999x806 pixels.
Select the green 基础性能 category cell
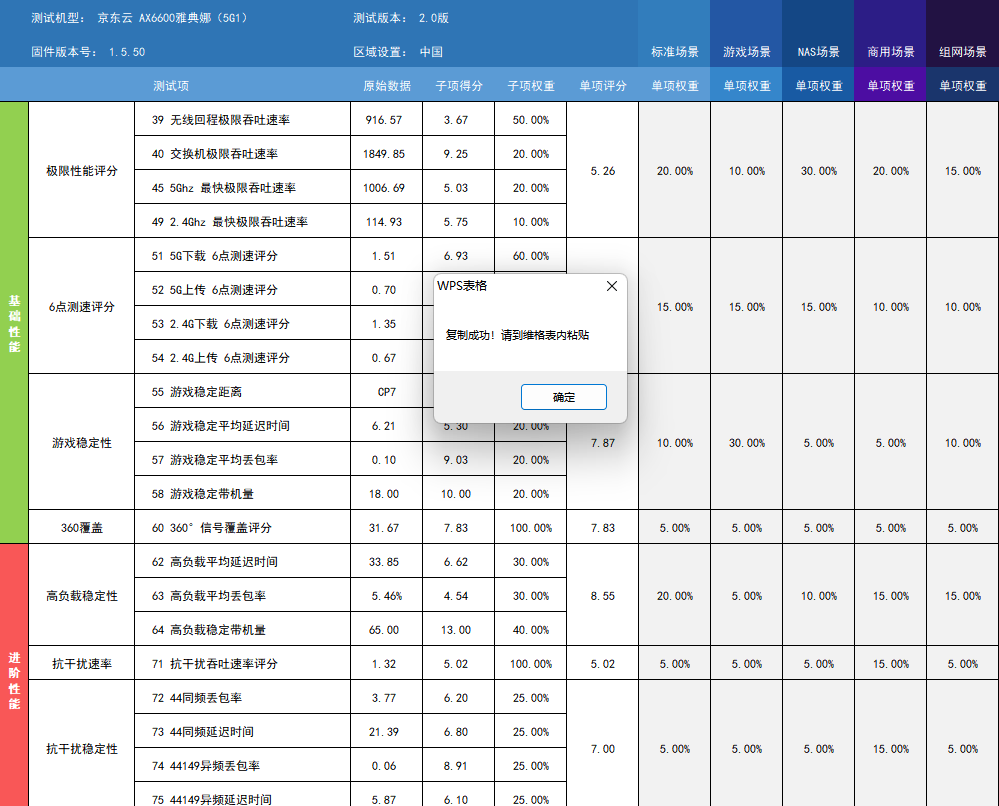(x=14, y=322)
